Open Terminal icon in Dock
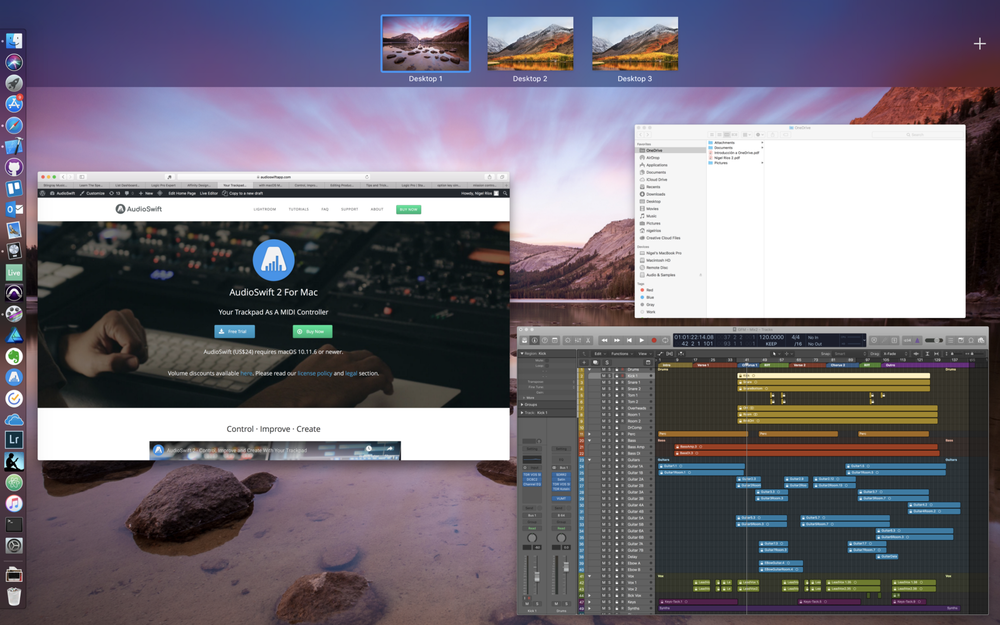Image resolution: width=1000 pixels, height=625 pixels. (x=14, y=524)
